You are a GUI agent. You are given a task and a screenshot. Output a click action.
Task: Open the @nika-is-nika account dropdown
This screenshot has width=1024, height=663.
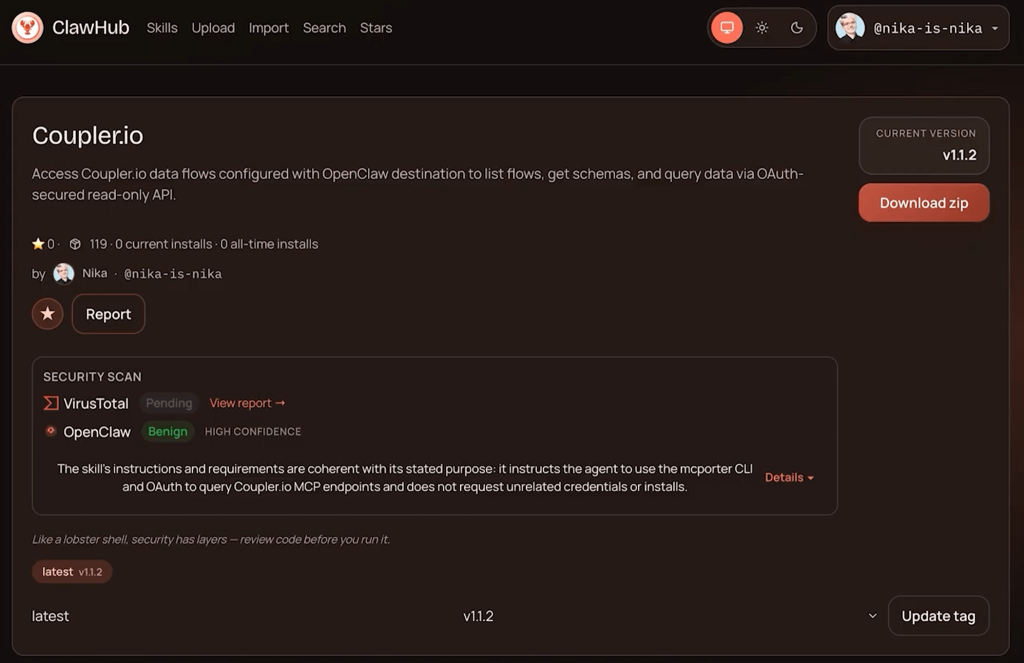click(920, 28)
